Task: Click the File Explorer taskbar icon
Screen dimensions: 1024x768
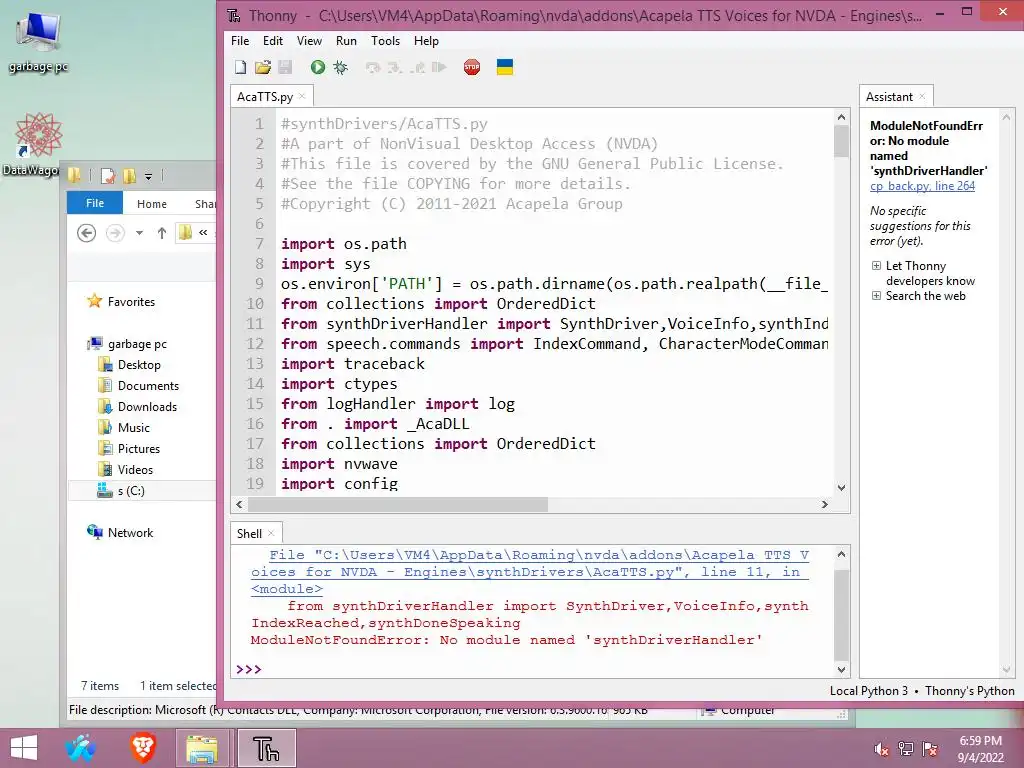Action: [202, 748]
